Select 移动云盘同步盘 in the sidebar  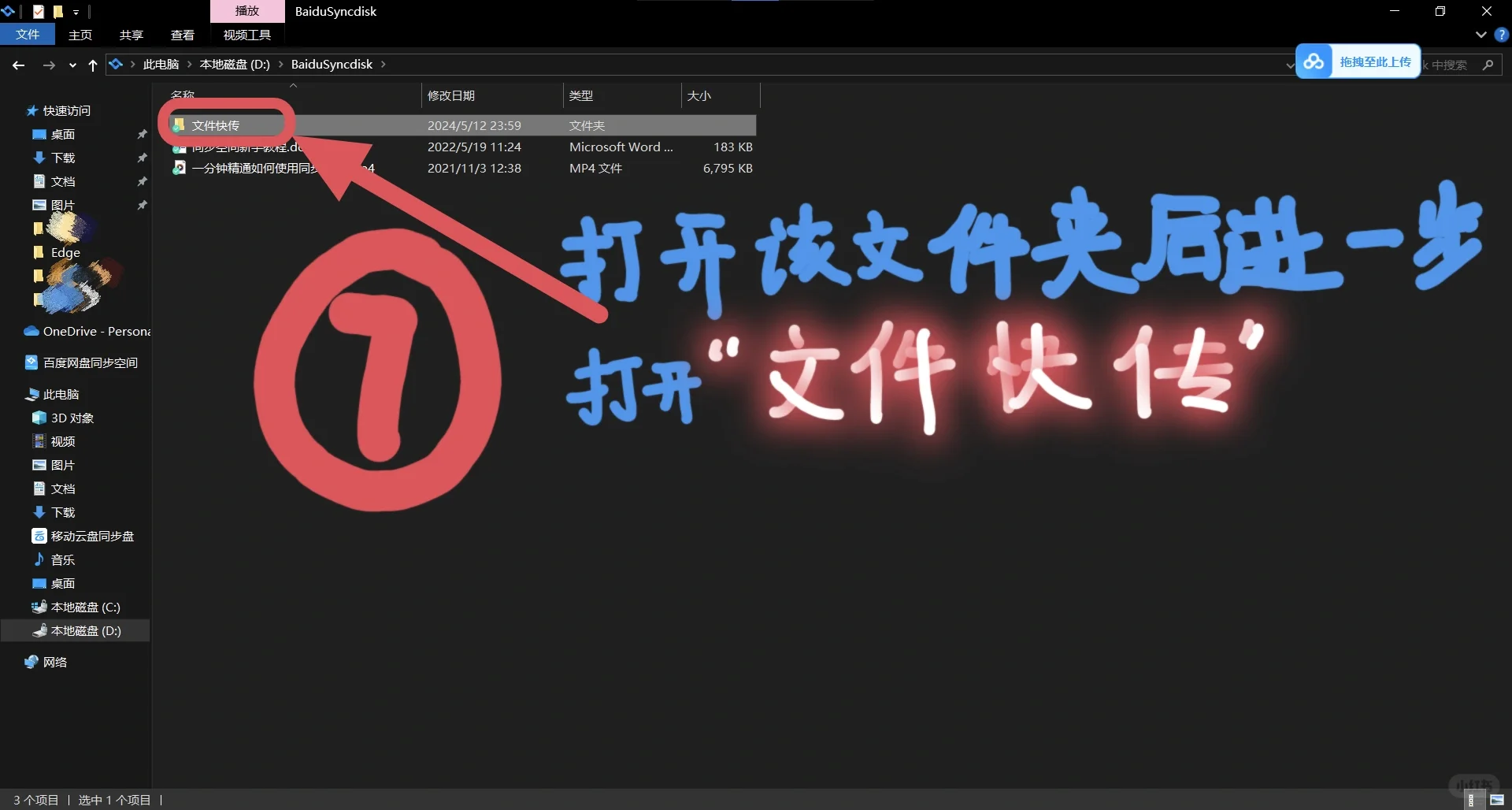(x=91, y=536)
